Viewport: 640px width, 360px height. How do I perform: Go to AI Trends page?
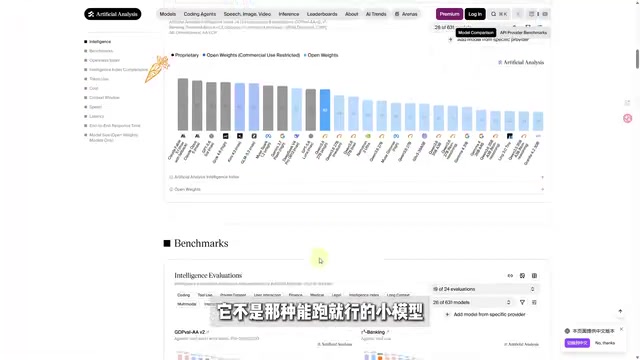(376, 14)
